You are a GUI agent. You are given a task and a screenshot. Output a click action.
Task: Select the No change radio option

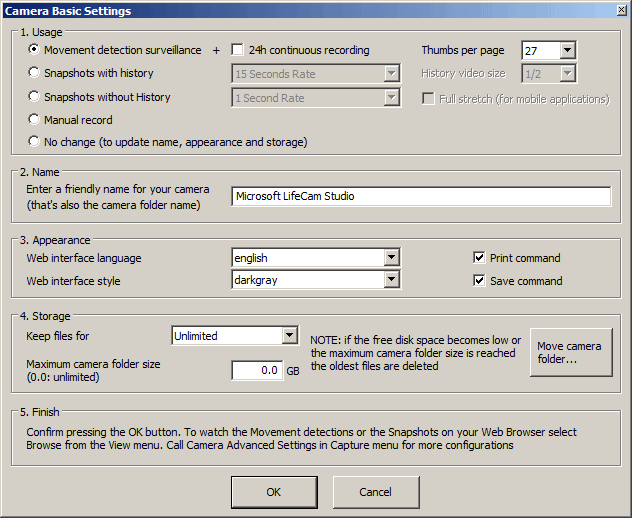35,142
